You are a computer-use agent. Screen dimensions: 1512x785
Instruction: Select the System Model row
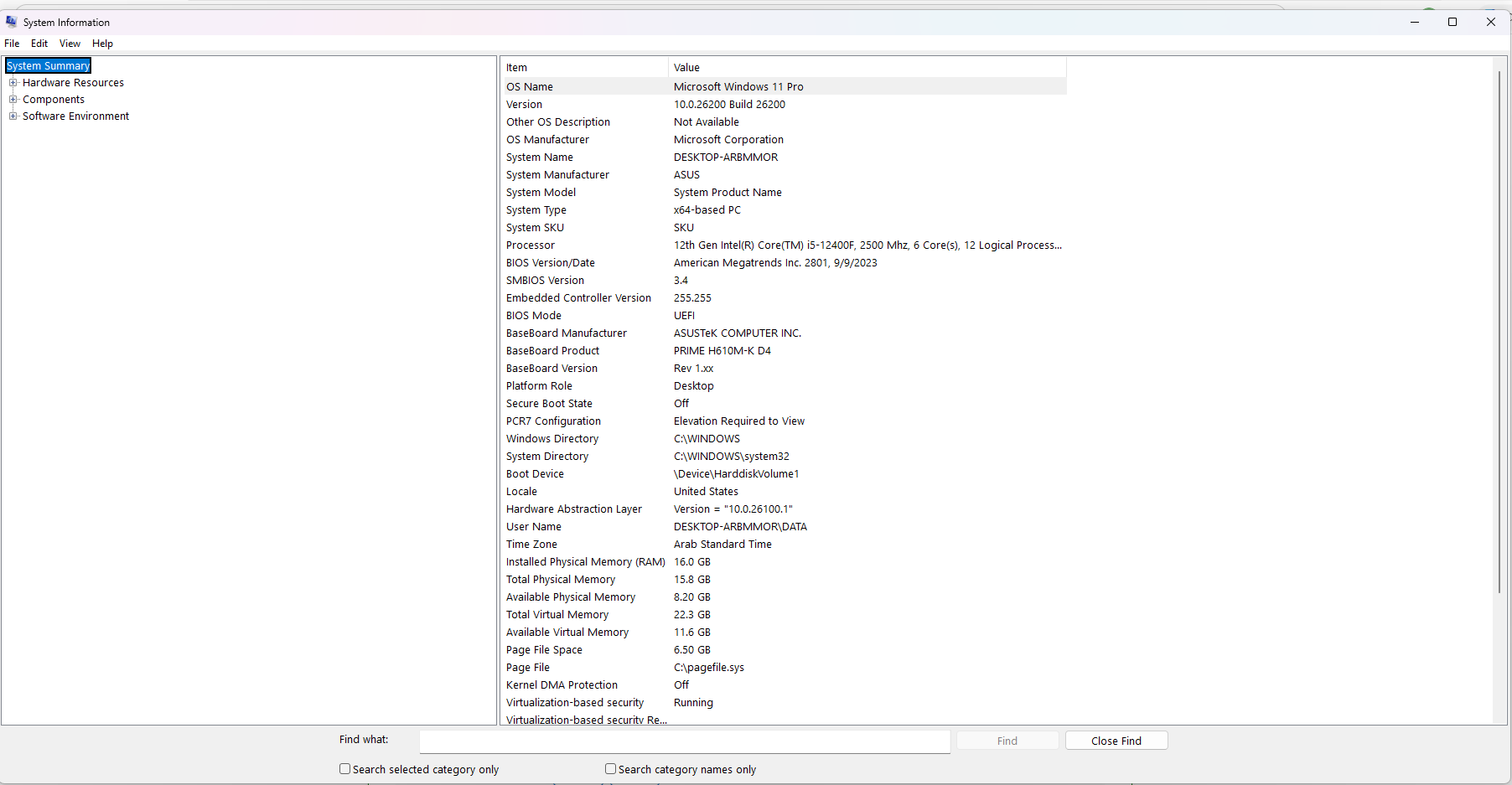point(784,193)
